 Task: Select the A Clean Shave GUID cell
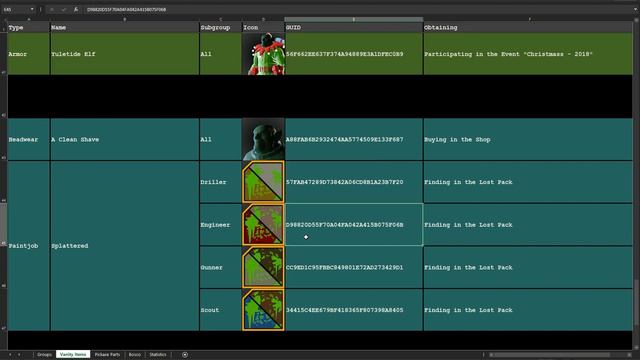point(354,139)
